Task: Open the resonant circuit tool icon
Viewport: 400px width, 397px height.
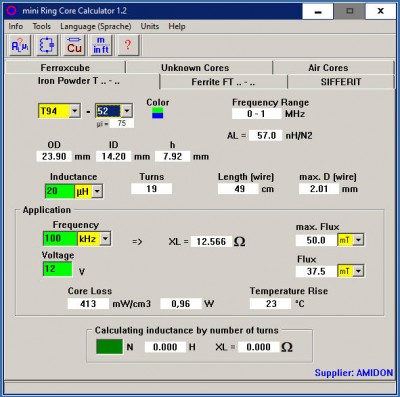Action: (x=47, y=45)
